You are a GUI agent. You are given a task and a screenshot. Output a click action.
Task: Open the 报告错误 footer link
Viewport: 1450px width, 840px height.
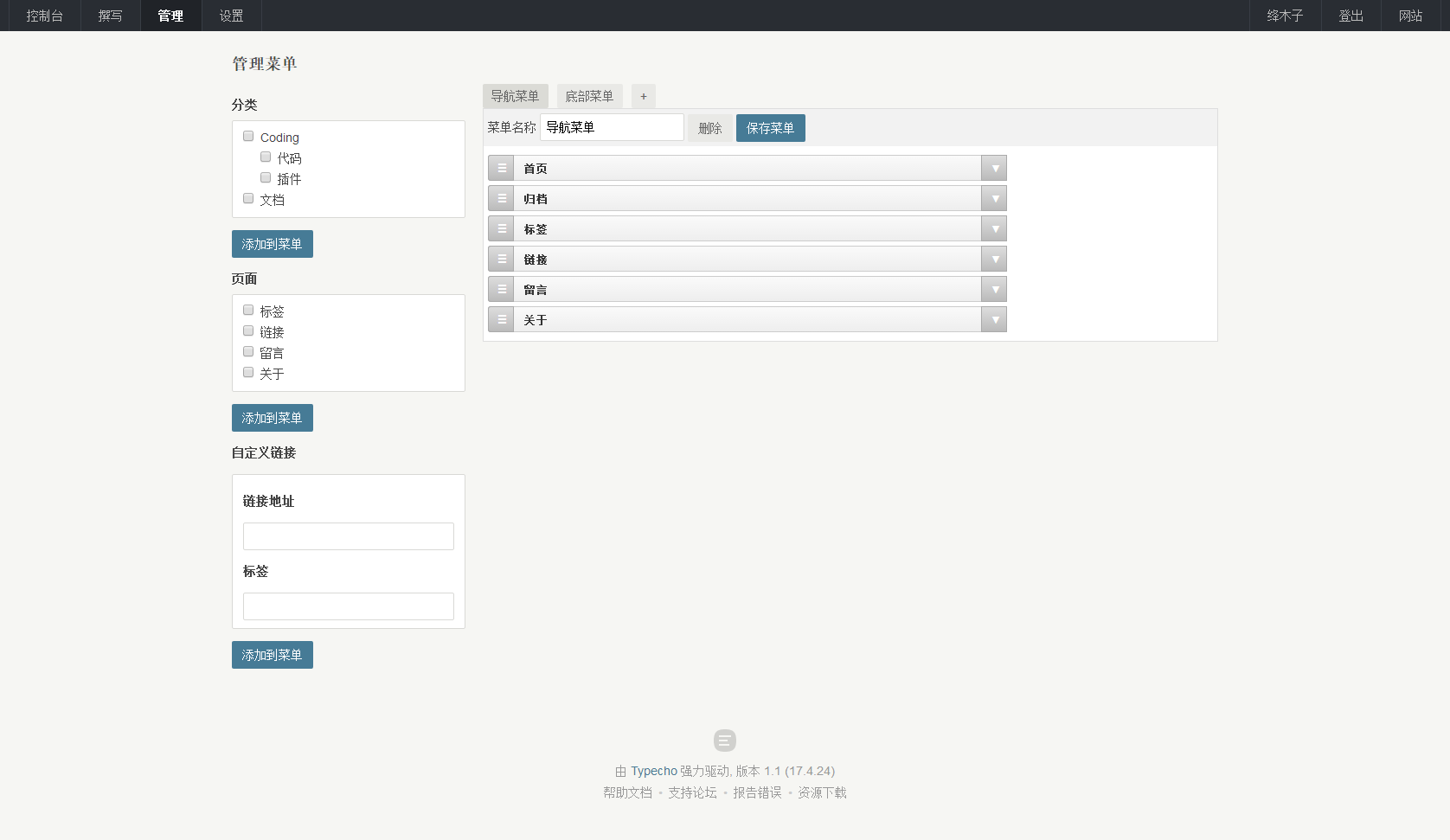(757, 792)
